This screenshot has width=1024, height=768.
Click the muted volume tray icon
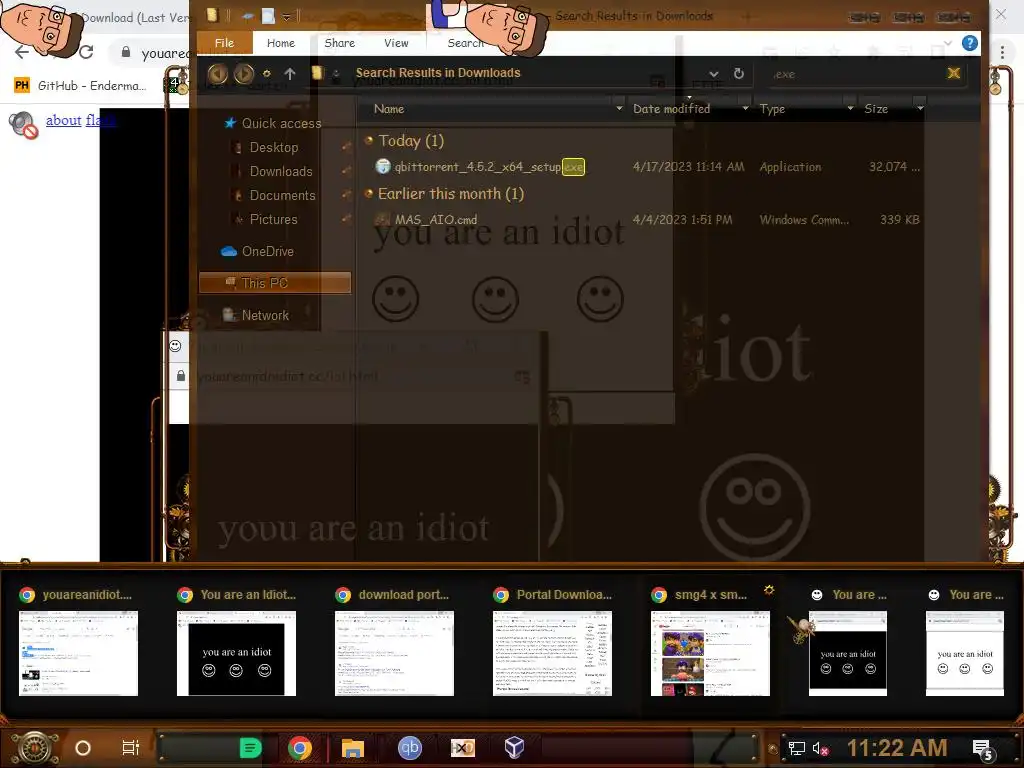click(820, 748)
